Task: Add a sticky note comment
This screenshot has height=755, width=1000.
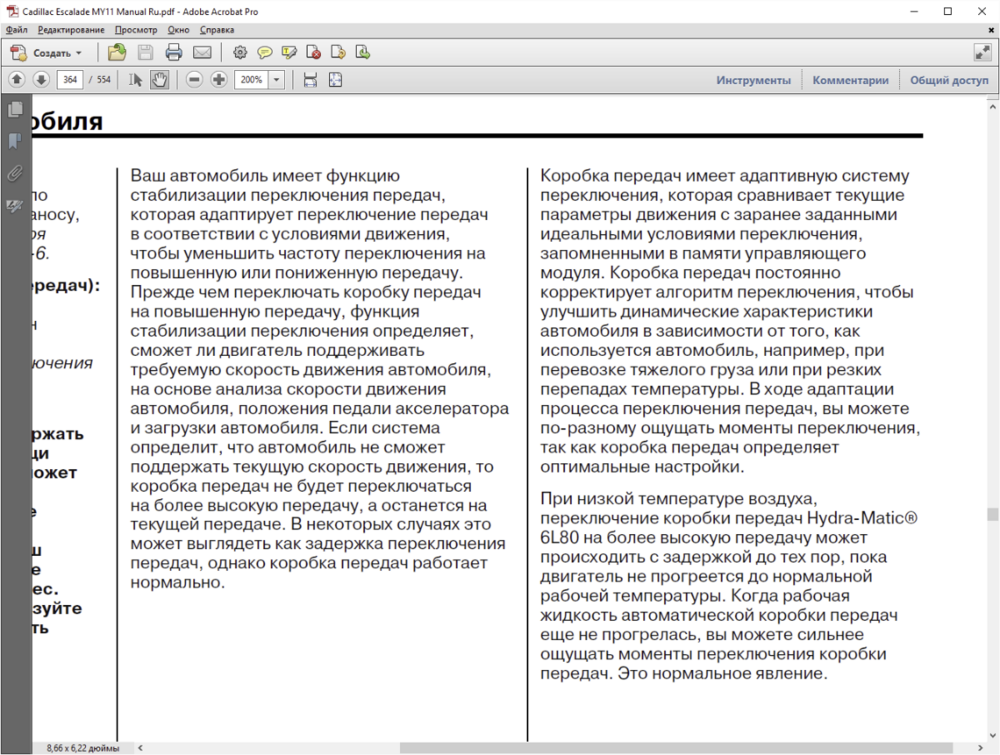Action: pos(265,52)
